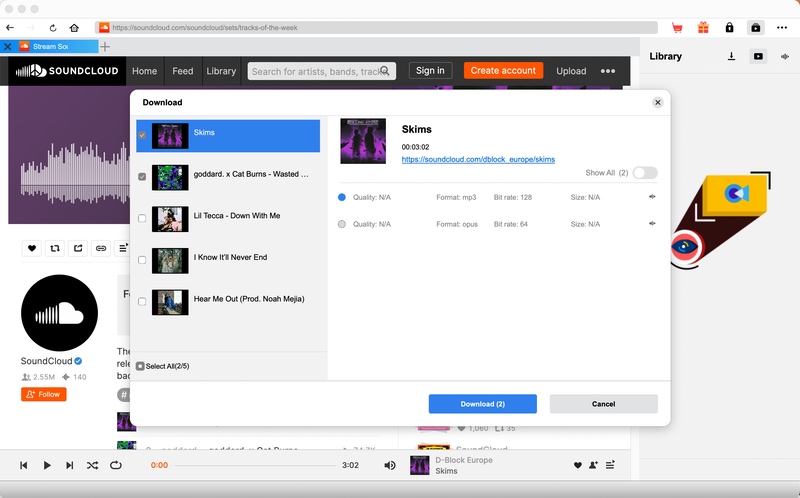This screenshot has height=498, width=800.
Task: Check the Lil Tecca - Down With Me checkbox
Action: (x=142, y=218)
